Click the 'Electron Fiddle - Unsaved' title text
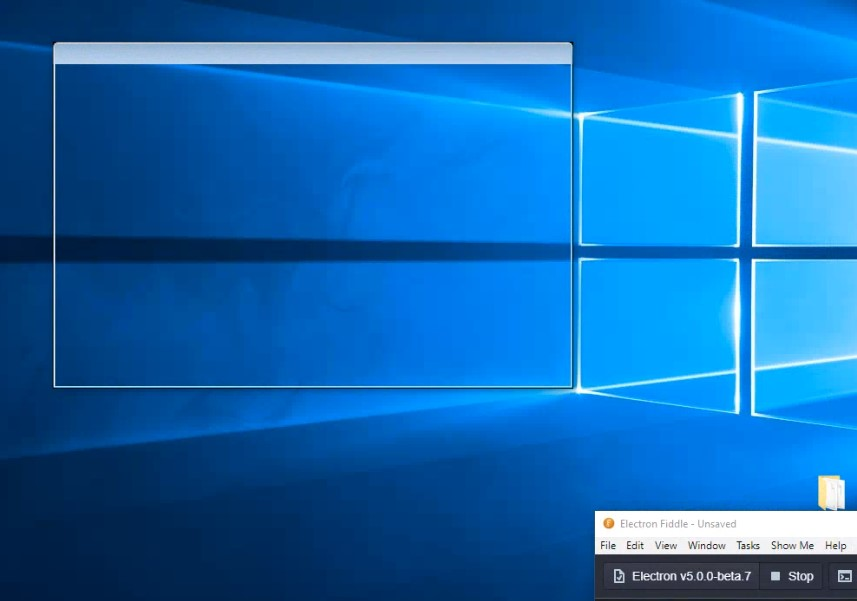Image resolution: width=857 pixels, height=601 pixels. pyautogui.click(x=678, y=524)
